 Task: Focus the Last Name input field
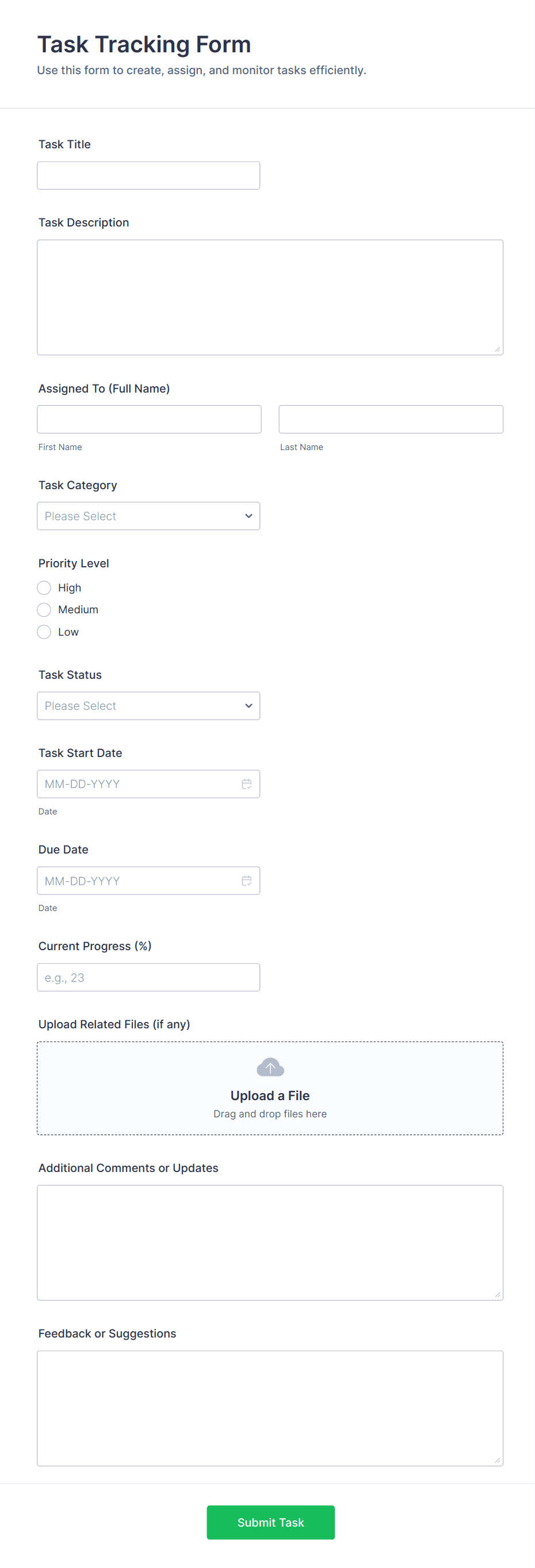(x=391, y=420)
